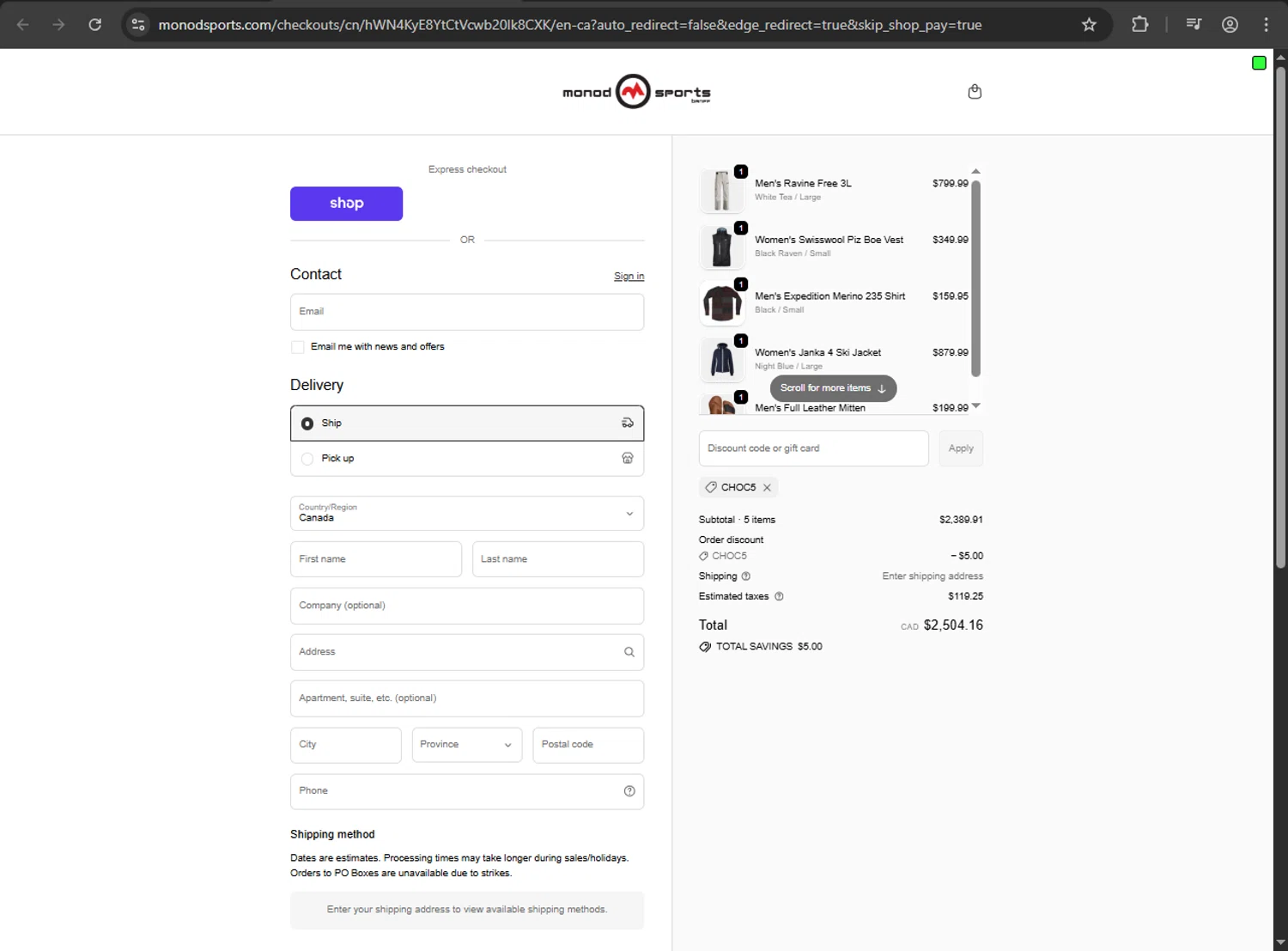The width and height of the screenshot is (1288, 951).
Task: Reload the page in the browser
Action: click(95, 24)
